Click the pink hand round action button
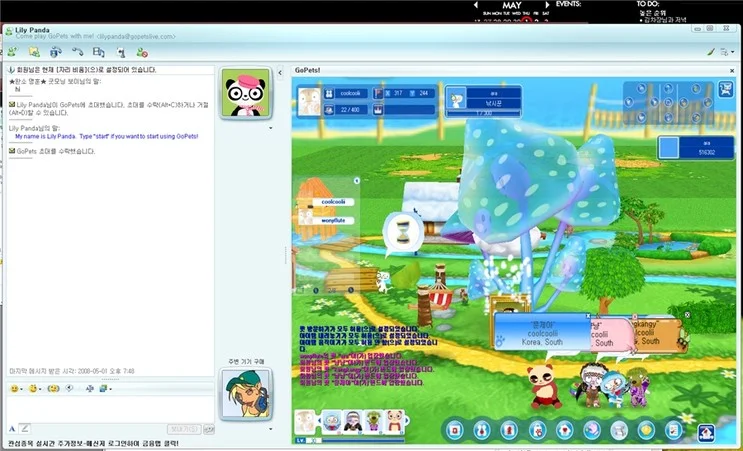 (592, 430)
